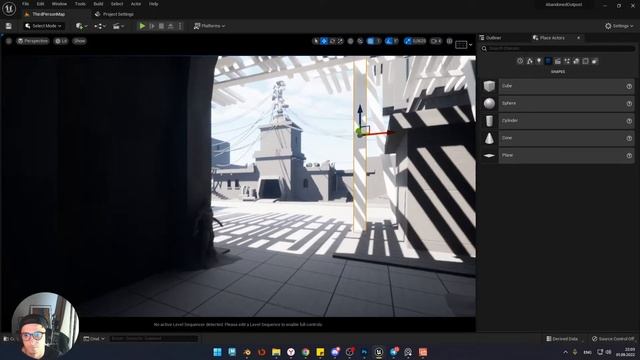640x360 pixels.
Task: Open the Help menu
Action: coord(153,4)
